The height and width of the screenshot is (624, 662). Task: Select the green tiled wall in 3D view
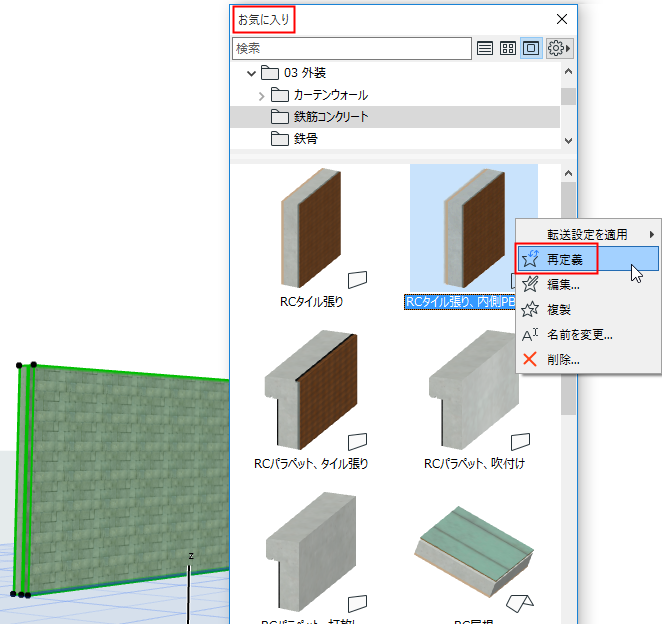pyautogui.click(x=127, y=481)
